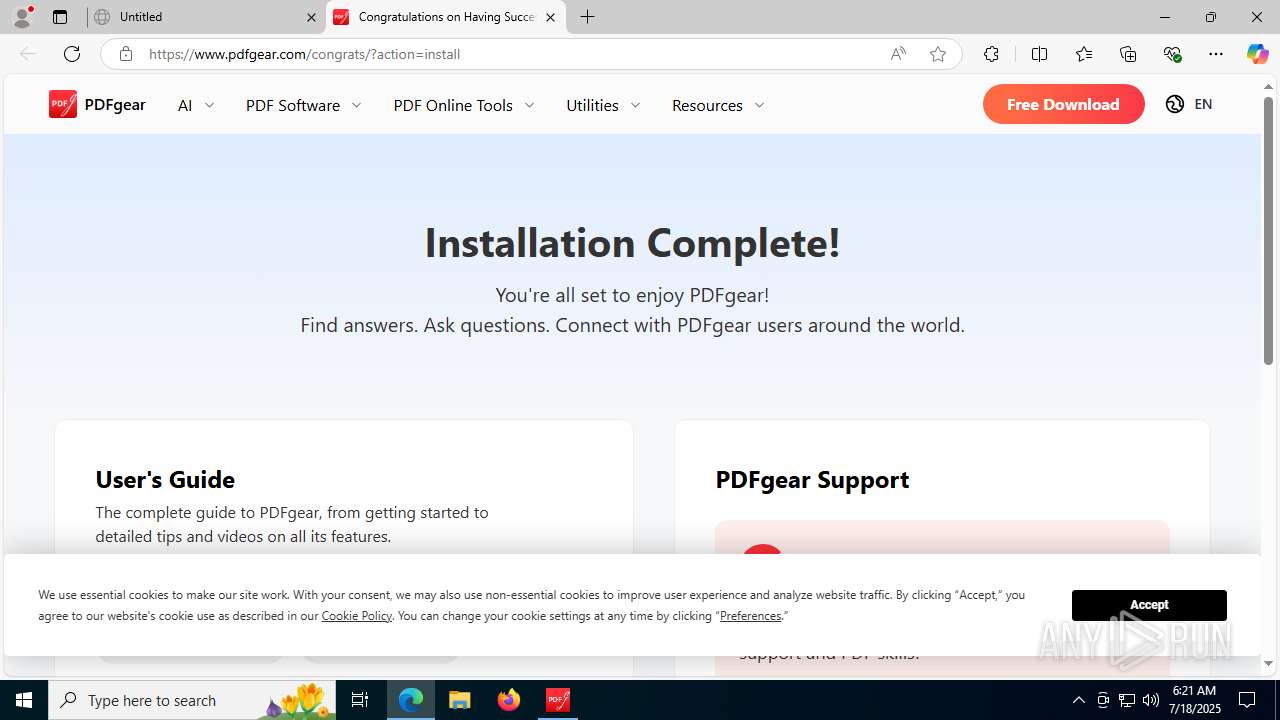This screenshot has height=720, width=1280.
Task: Refresh the page with the reload icon
Action: click(x=72, y=54)
